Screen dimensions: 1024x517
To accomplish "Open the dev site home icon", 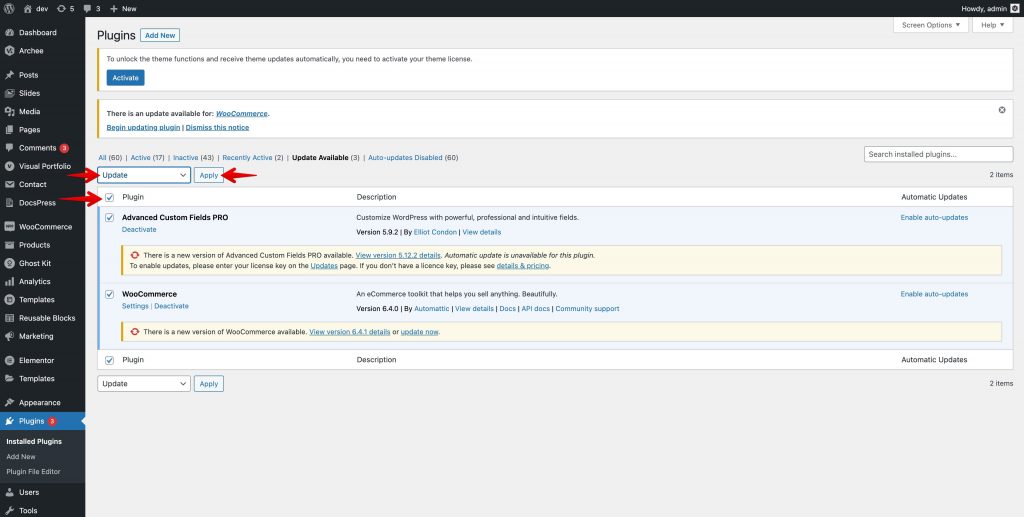I will pyautogui.click(x=27, y=8).
